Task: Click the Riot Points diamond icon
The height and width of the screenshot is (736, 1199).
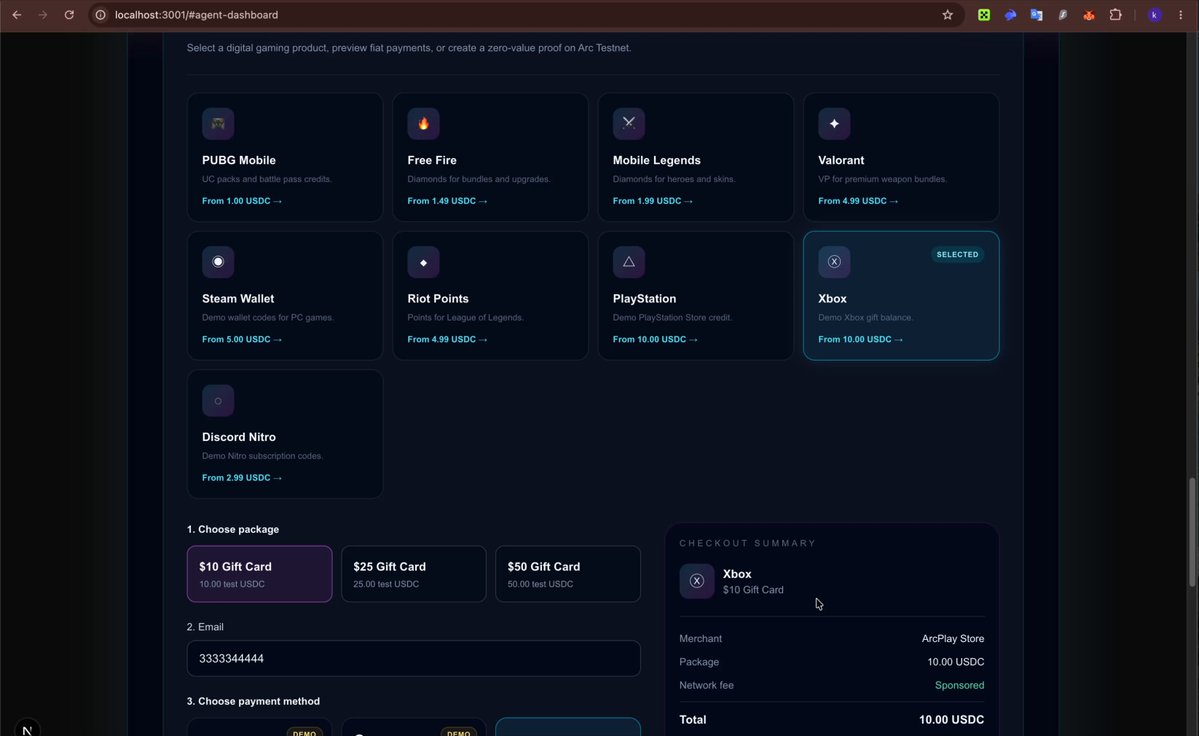Action: pyautogui.click(x=424, y=262)
